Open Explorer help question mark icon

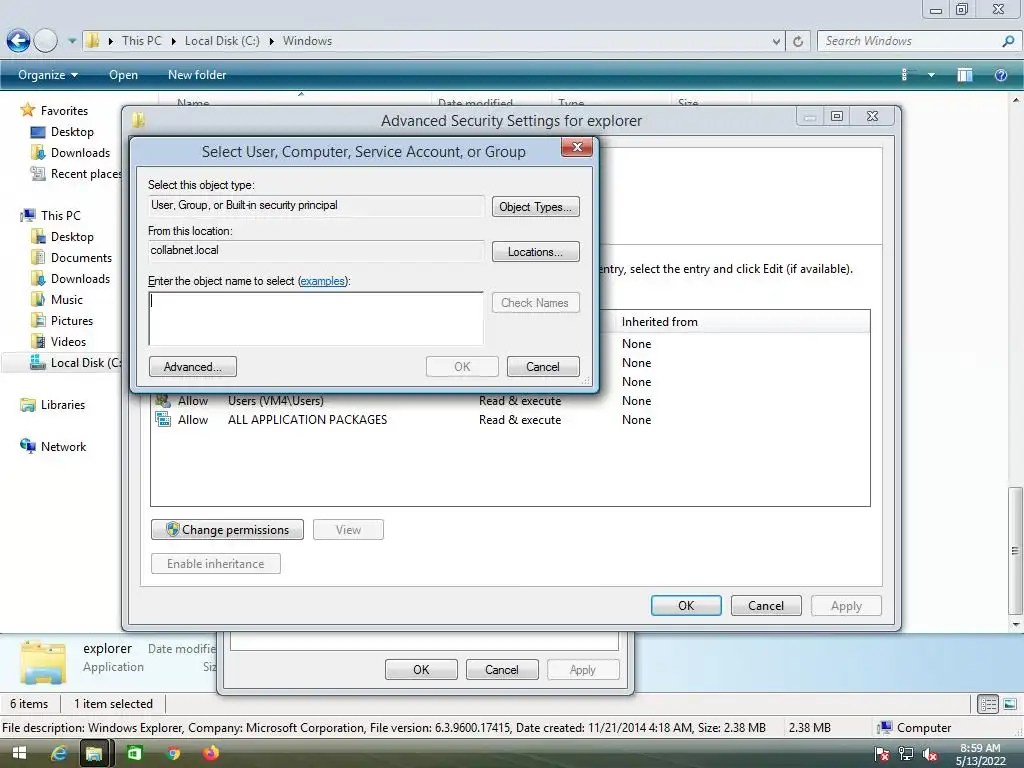point(1000,75)
